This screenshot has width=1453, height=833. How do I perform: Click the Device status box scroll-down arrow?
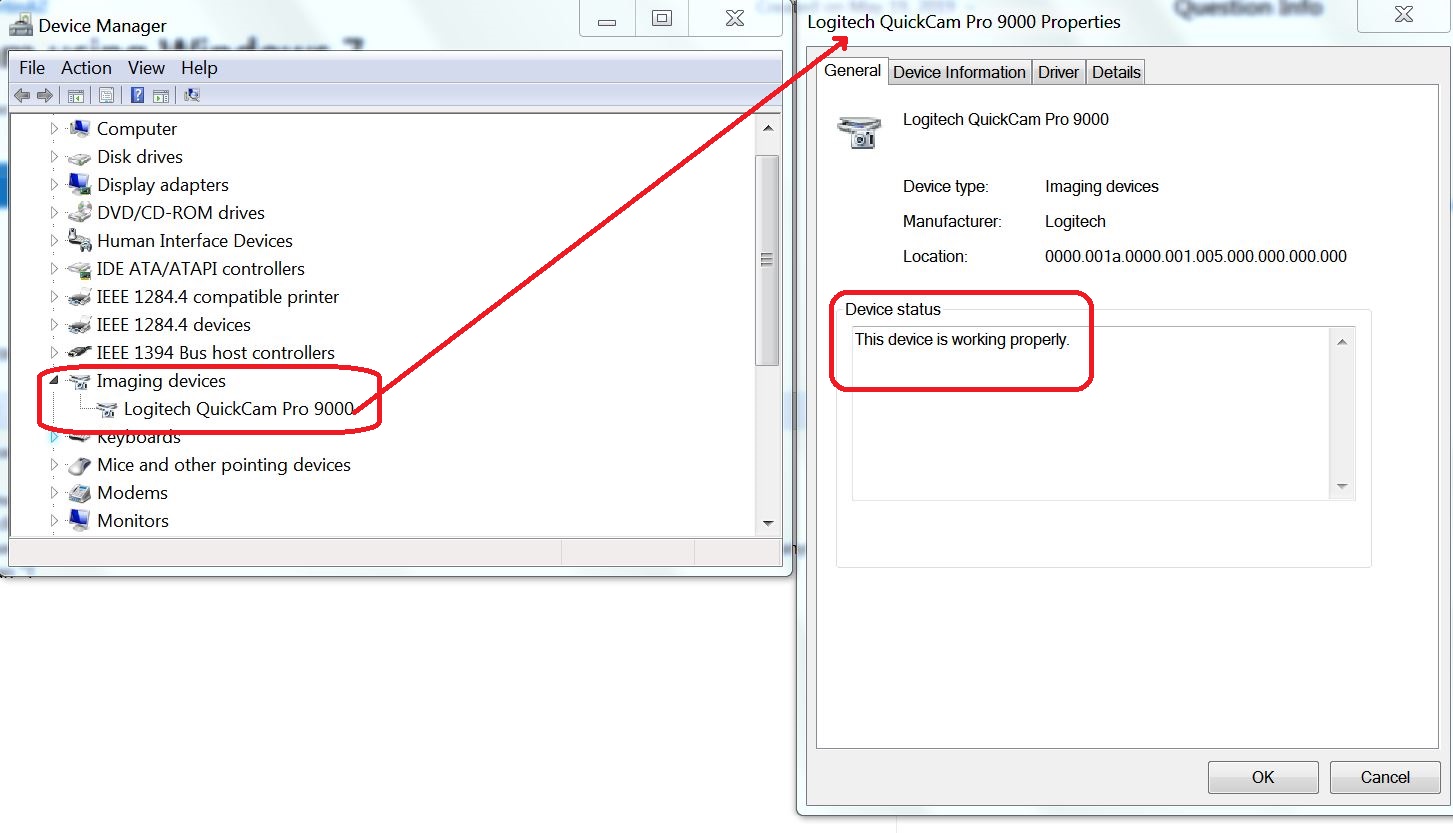pyautogui.click(x=1342, y=487)
